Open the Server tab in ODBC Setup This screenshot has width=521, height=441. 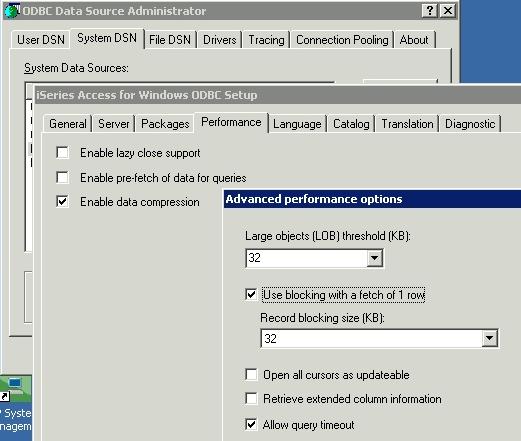114,124
